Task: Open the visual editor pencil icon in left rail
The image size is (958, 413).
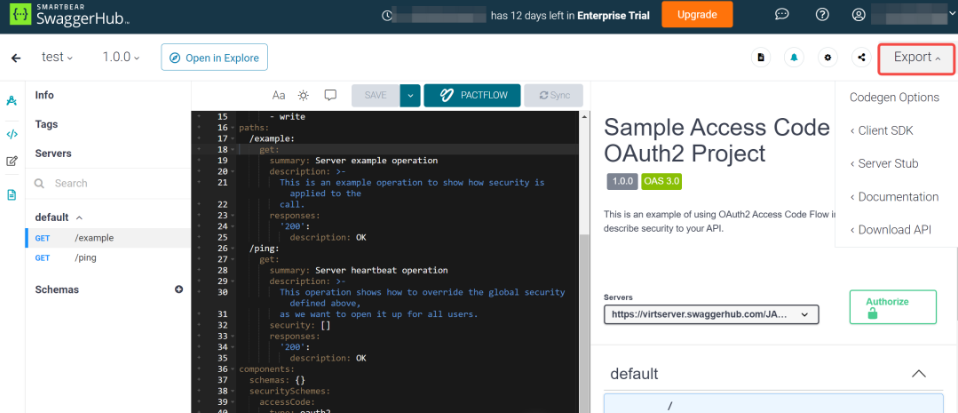Action: (12, 162)
